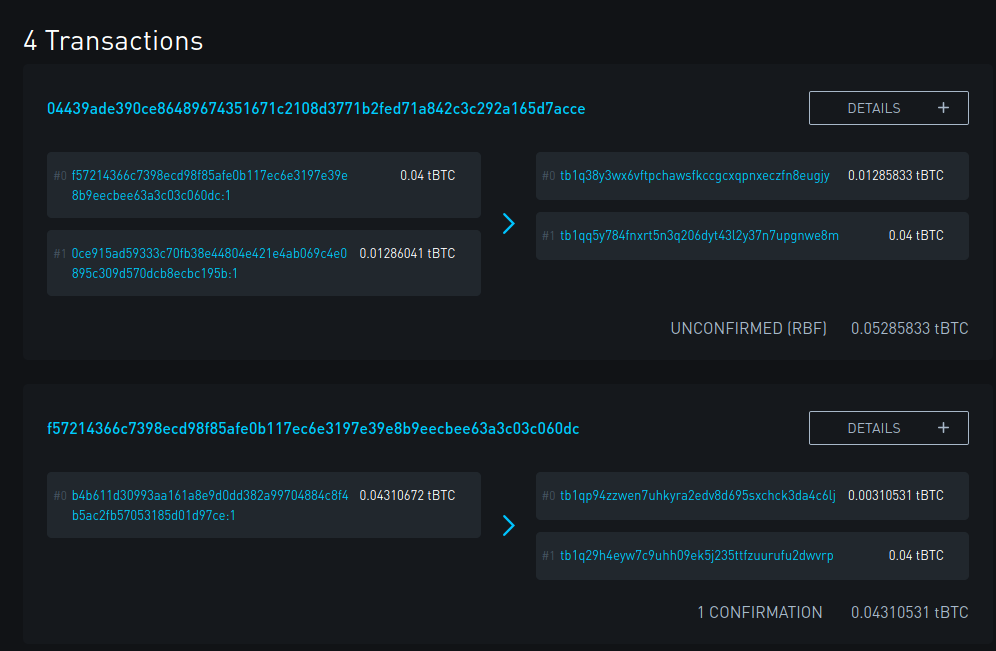
Task: Click total 0.05285833 tBTC amount
Action: pyautogui.click(x=910, y=328)
